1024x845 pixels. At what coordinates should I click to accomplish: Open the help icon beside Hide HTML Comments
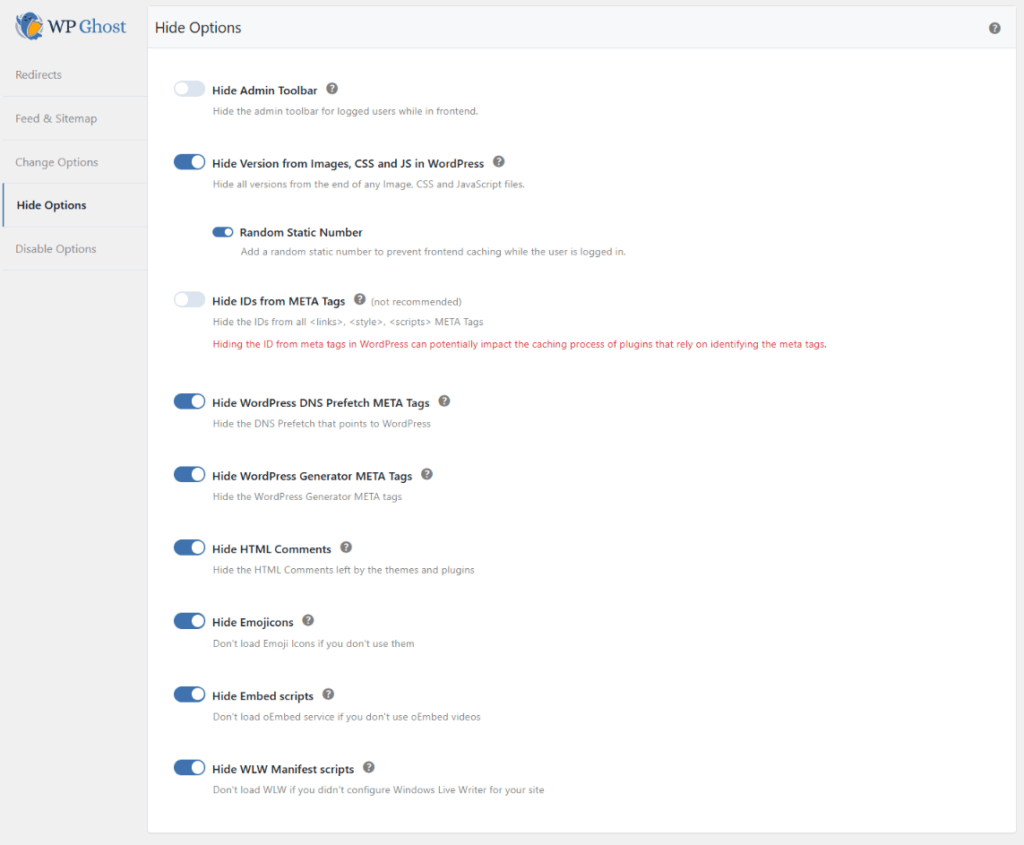pyautogui.click(x=345, y=547)
